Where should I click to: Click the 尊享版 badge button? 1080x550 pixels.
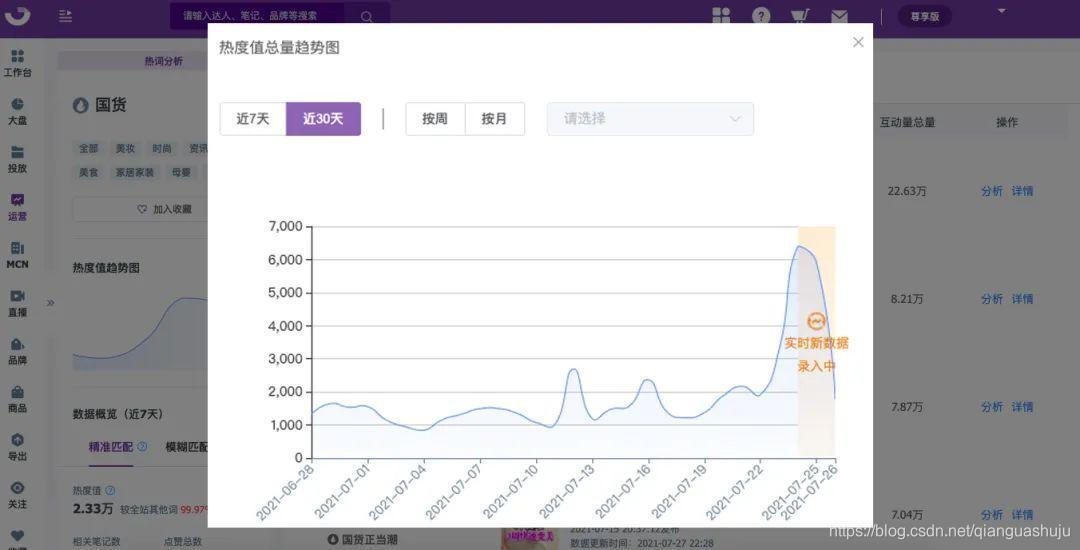[x=924, y=17]
